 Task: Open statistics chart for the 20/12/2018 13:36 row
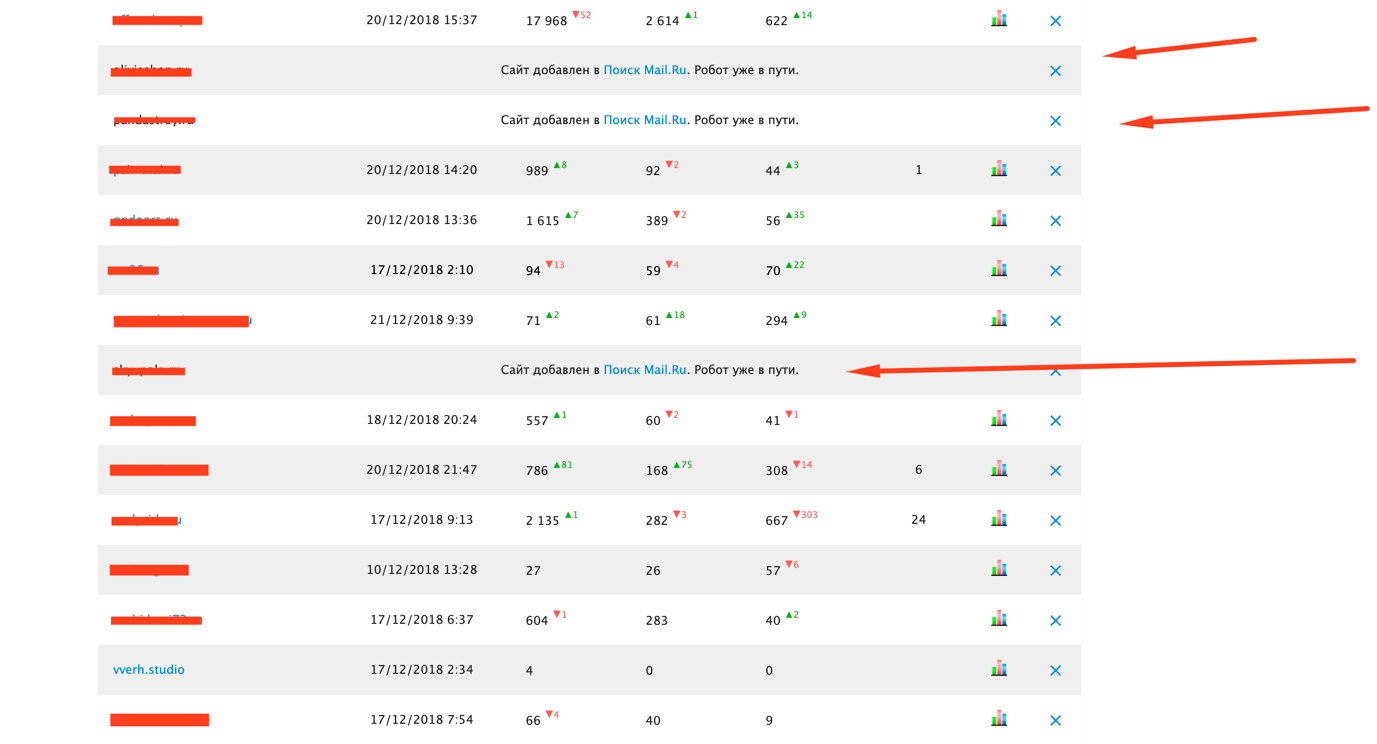999,219
